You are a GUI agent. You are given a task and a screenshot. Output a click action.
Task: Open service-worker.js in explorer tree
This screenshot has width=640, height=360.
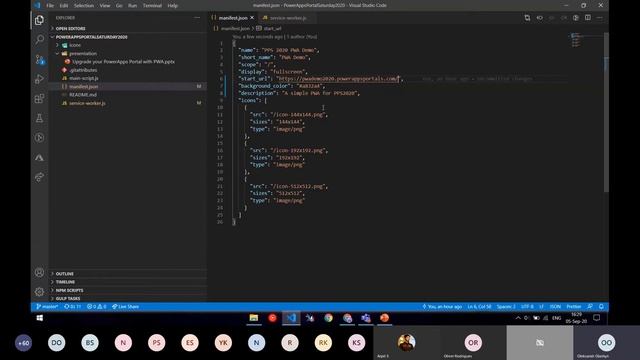coord(87,103)
